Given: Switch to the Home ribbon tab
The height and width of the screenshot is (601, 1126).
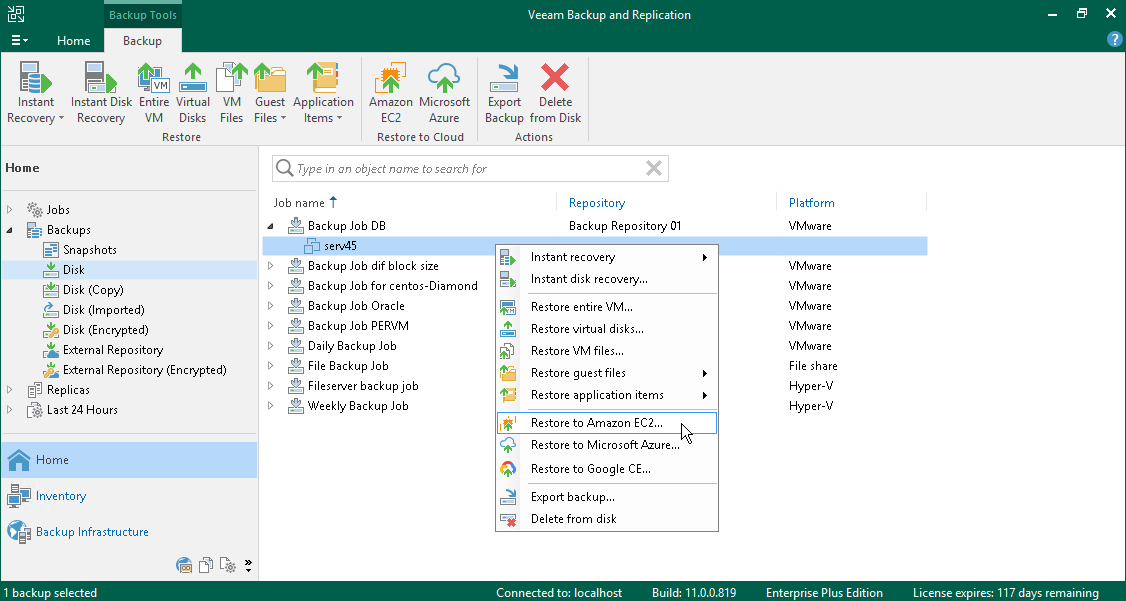Looking at the screenshot, I should tap(73, 41).
